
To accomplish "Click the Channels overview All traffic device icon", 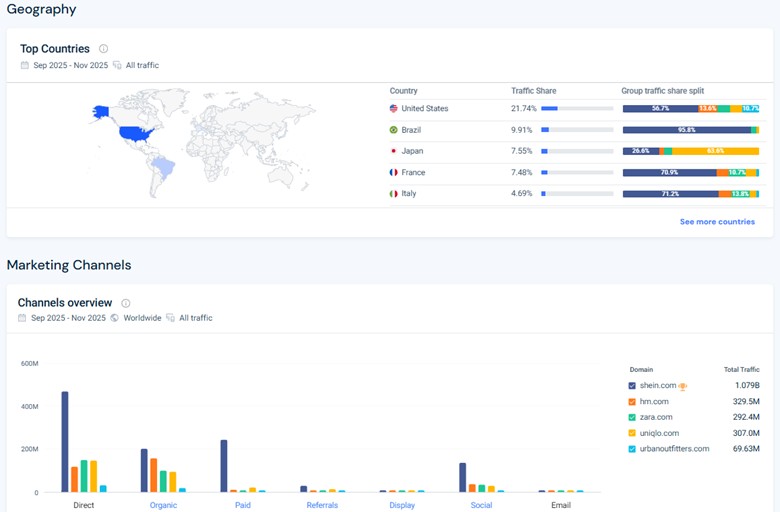I will pos(171,318).
